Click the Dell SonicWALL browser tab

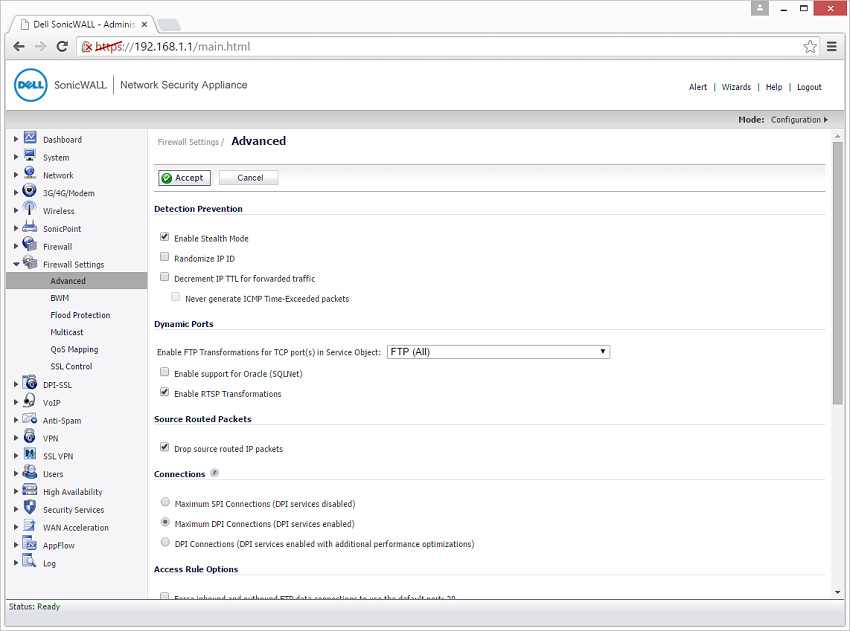click(83, 24)
